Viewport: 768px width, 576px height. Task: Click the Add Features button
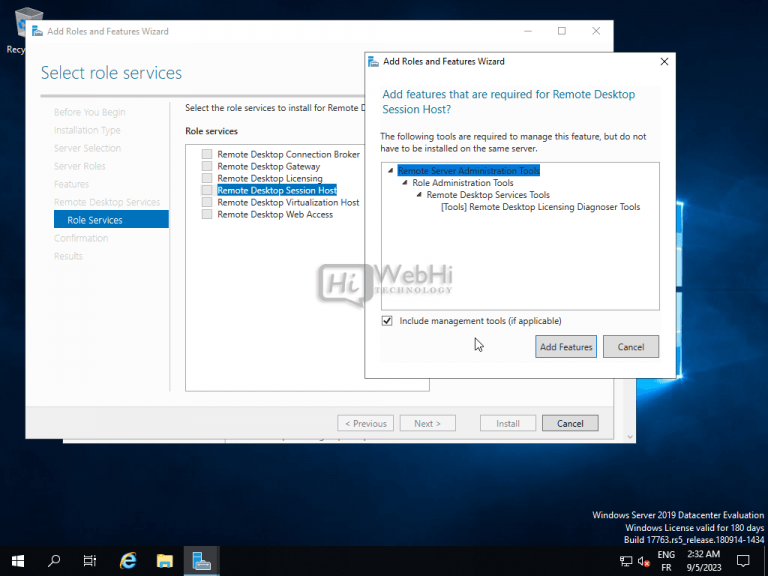point(566,347)
